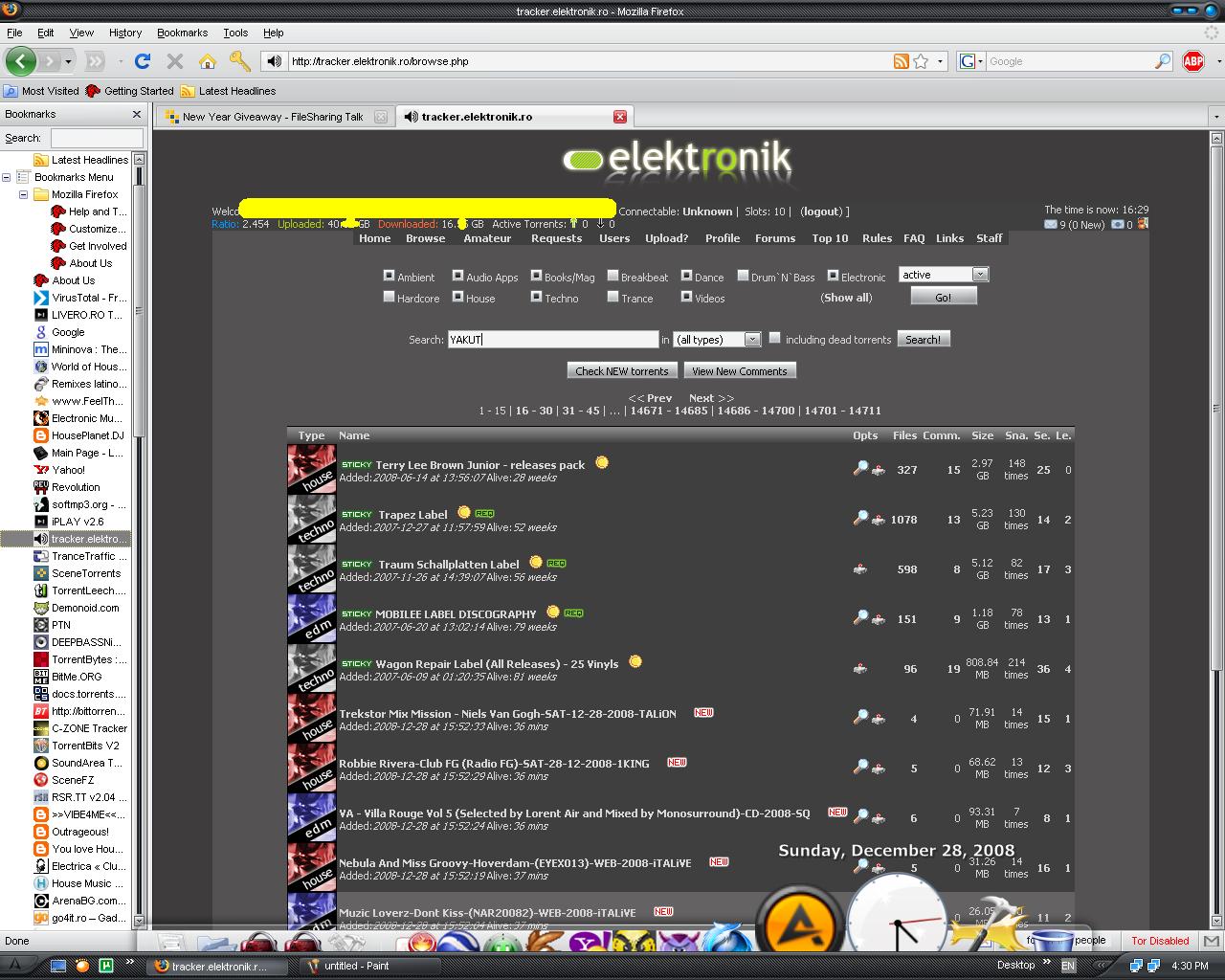Open the active status dropdown

[x=944, y=275]
